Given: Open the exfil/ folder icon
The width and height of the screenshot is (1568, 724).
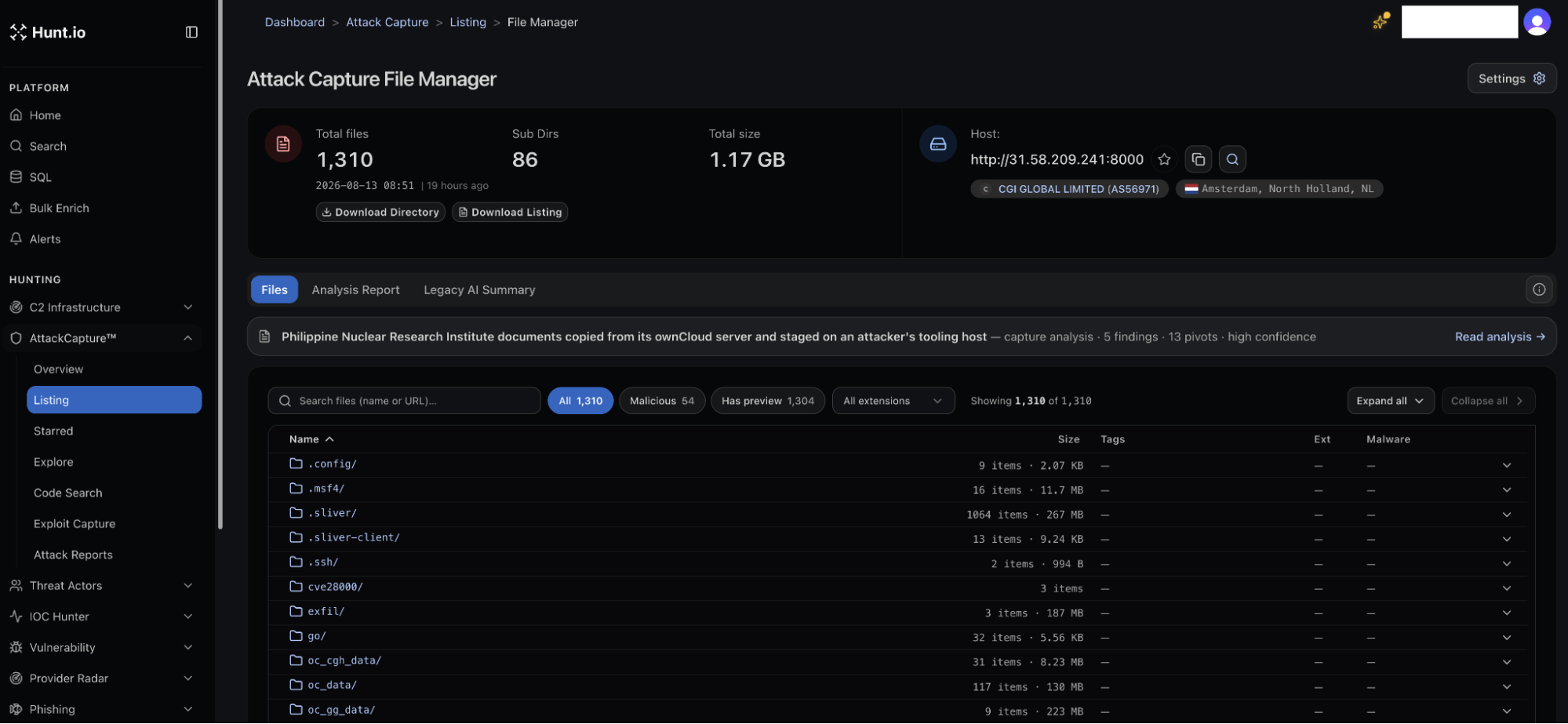Looking at the screenshot, I should 296,611.
